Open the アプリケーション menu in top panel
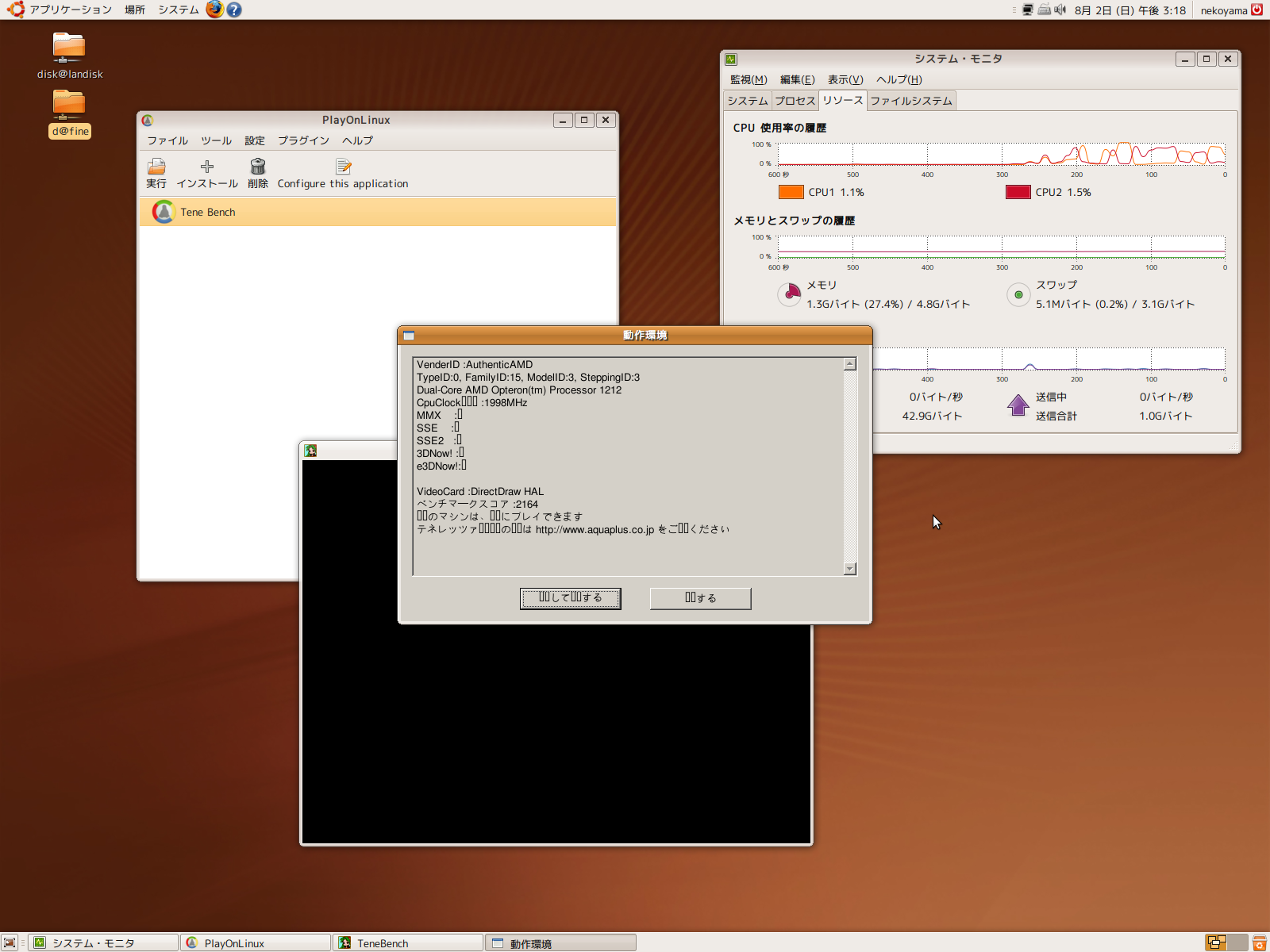Image resolution: width=1270 pixels, height=952 pixels. coord(70,10)
